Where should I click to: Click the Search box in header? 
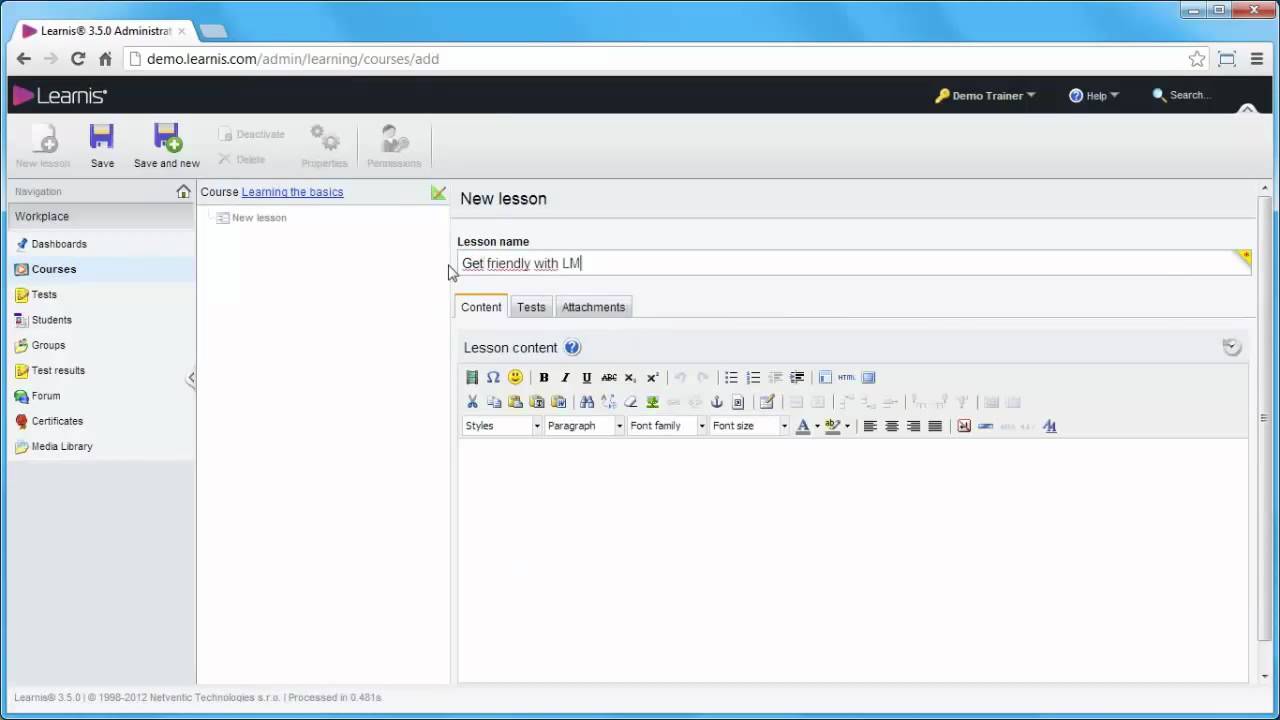pyautogui.click(x=1189, y=95)
